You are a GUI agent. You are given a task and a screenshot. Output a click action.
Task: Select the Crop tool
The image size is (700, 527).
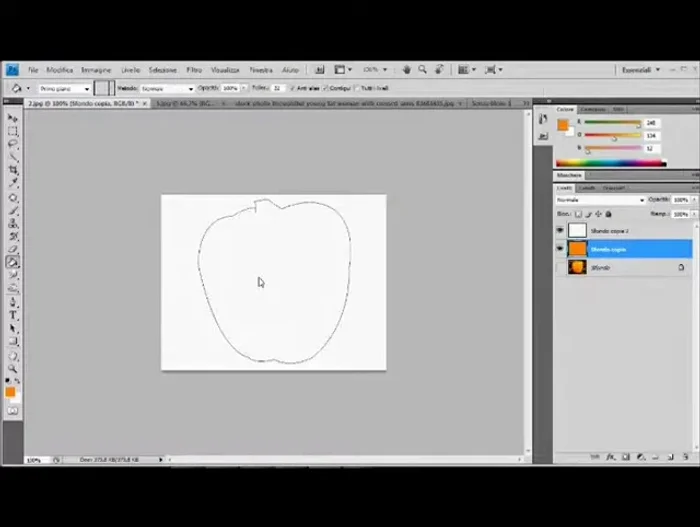[13, 170]
